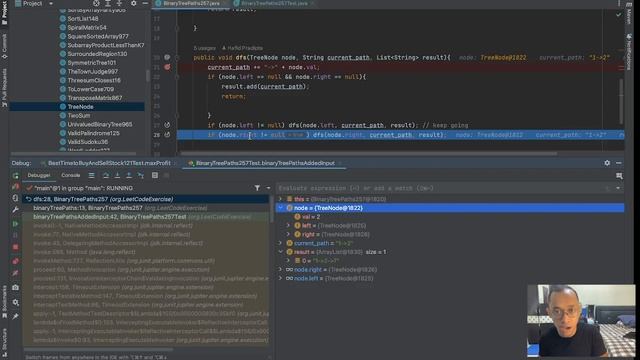This screenshot has height=360, width=640.
Task: Hide the Debug tool window
Action: [x=619, y=163]
